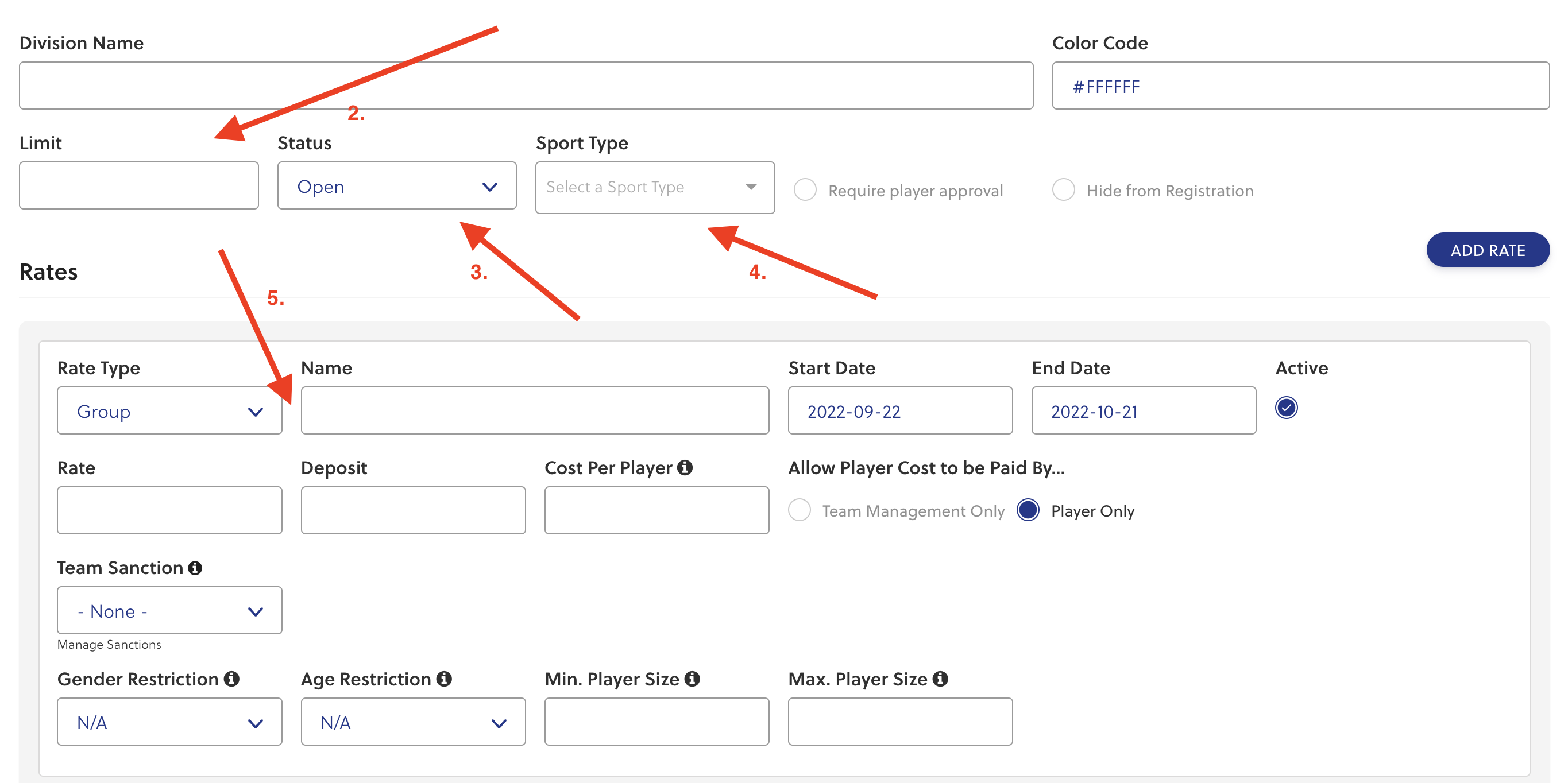
Task: Open the Sport Type dropdown
Action: 655,187
